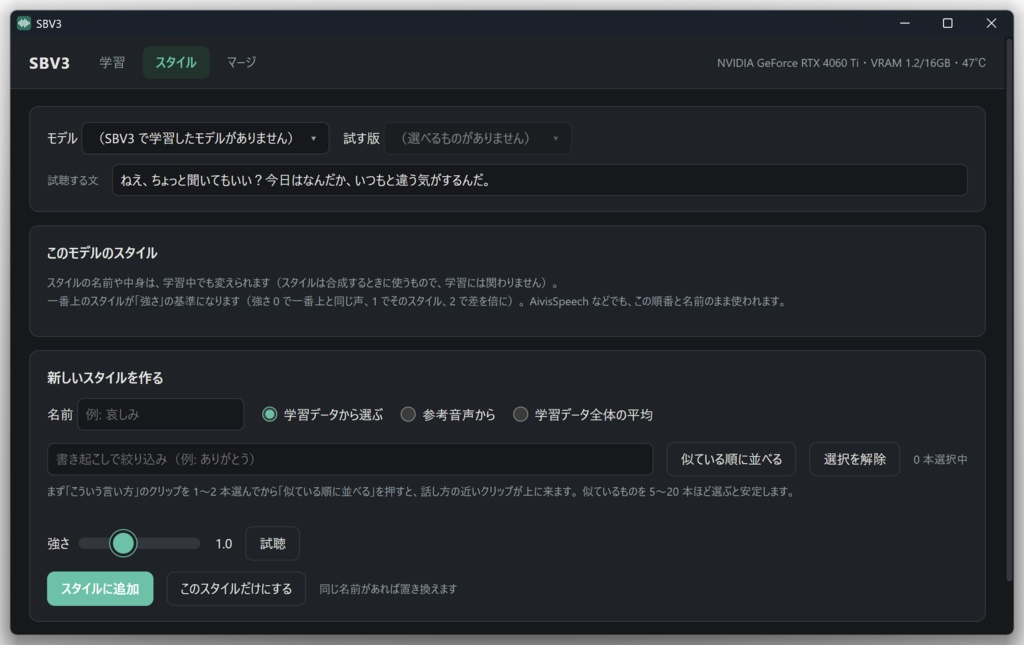Click the スタイルに追加 button
1024x645 pixels.
[100, 589]
